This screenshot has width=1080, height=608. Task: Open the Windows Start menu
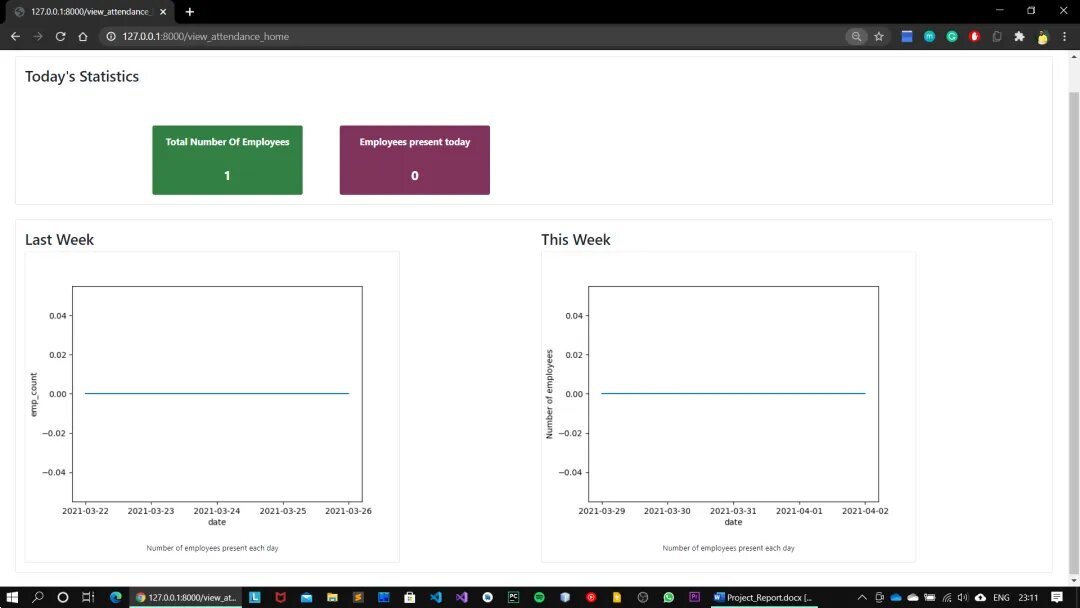12,597
